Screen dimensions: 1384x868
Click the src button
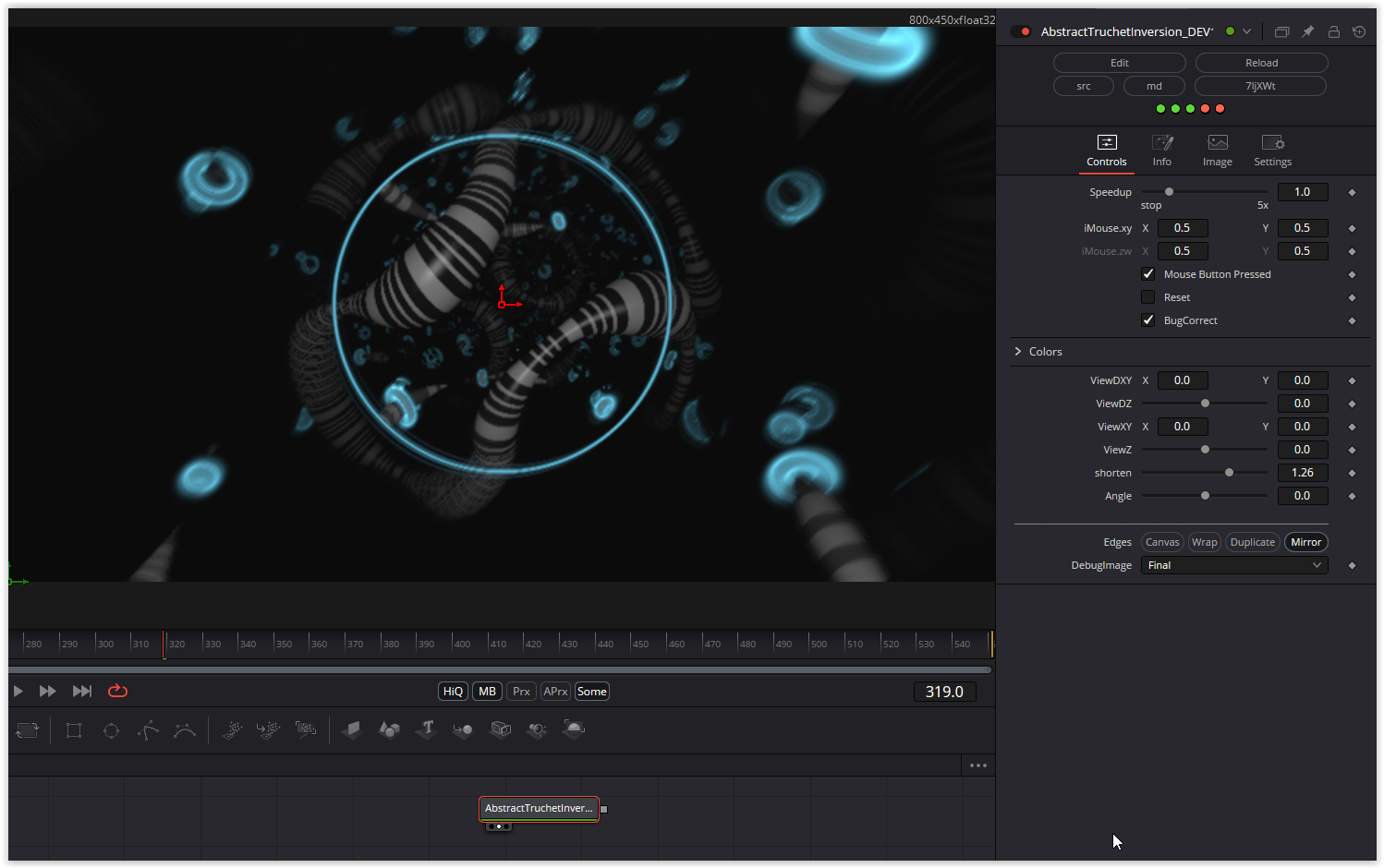point(1084,86)
